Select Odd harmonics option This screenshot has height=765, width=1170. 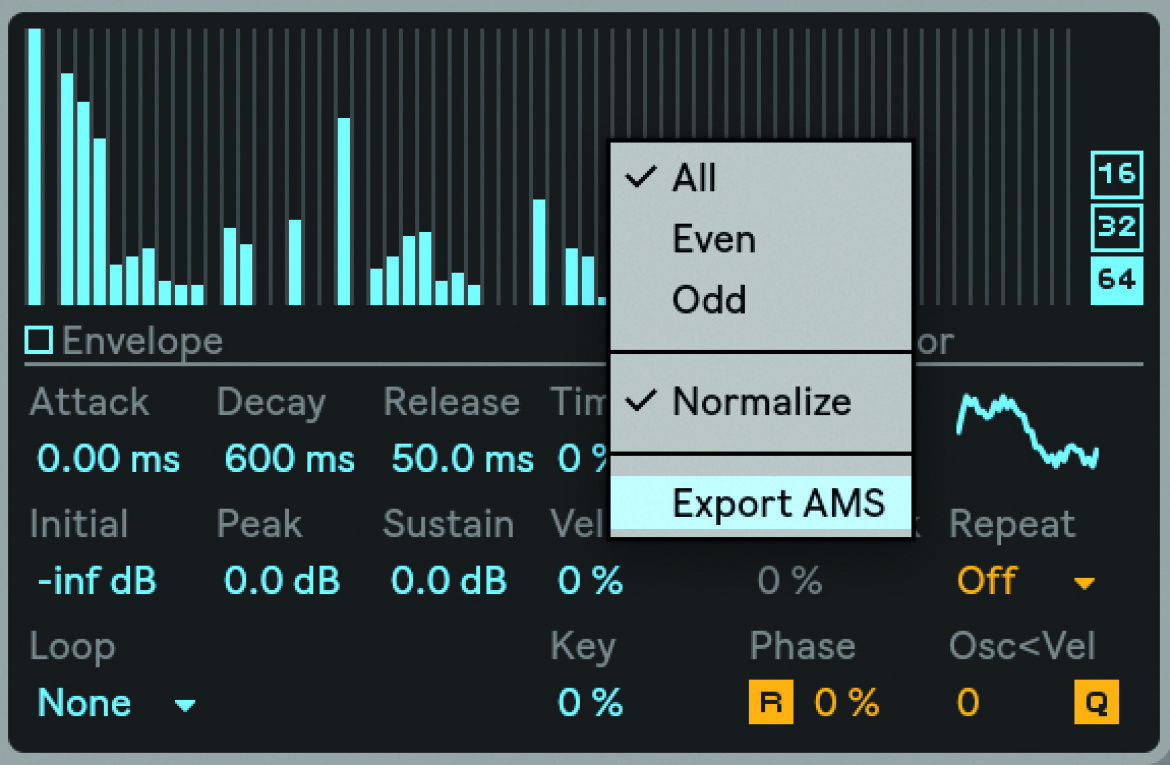click(x=761, y=300)
